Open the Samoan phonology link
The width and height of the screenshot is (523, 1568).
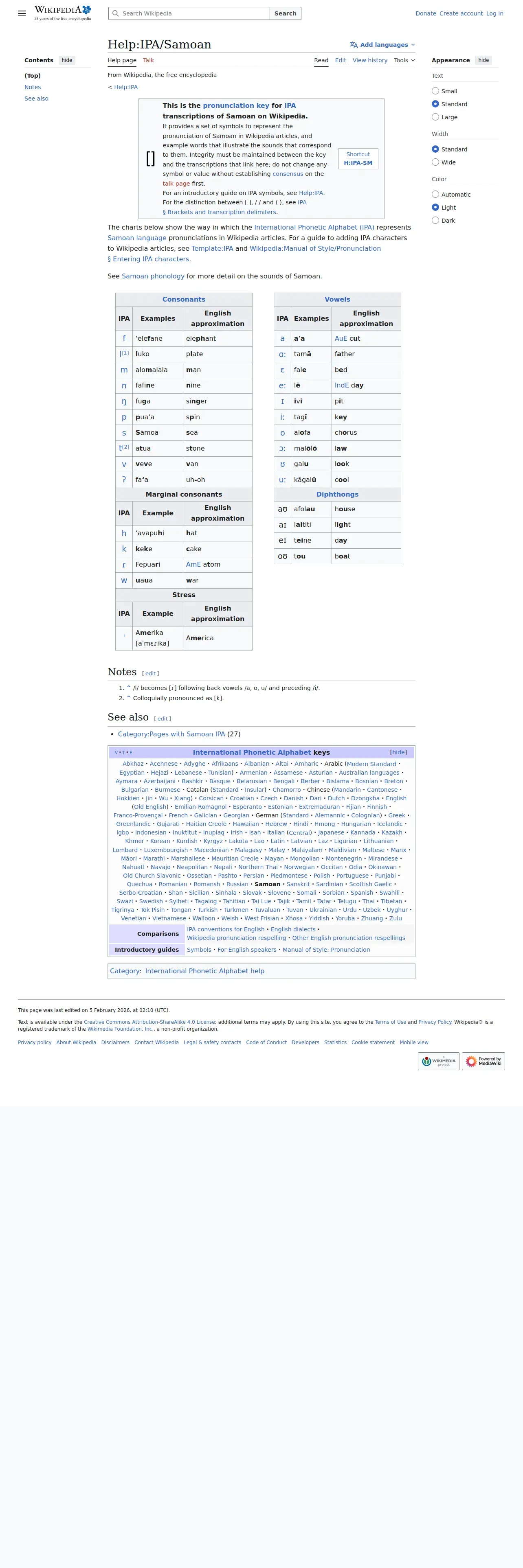(x=153, y=276)
